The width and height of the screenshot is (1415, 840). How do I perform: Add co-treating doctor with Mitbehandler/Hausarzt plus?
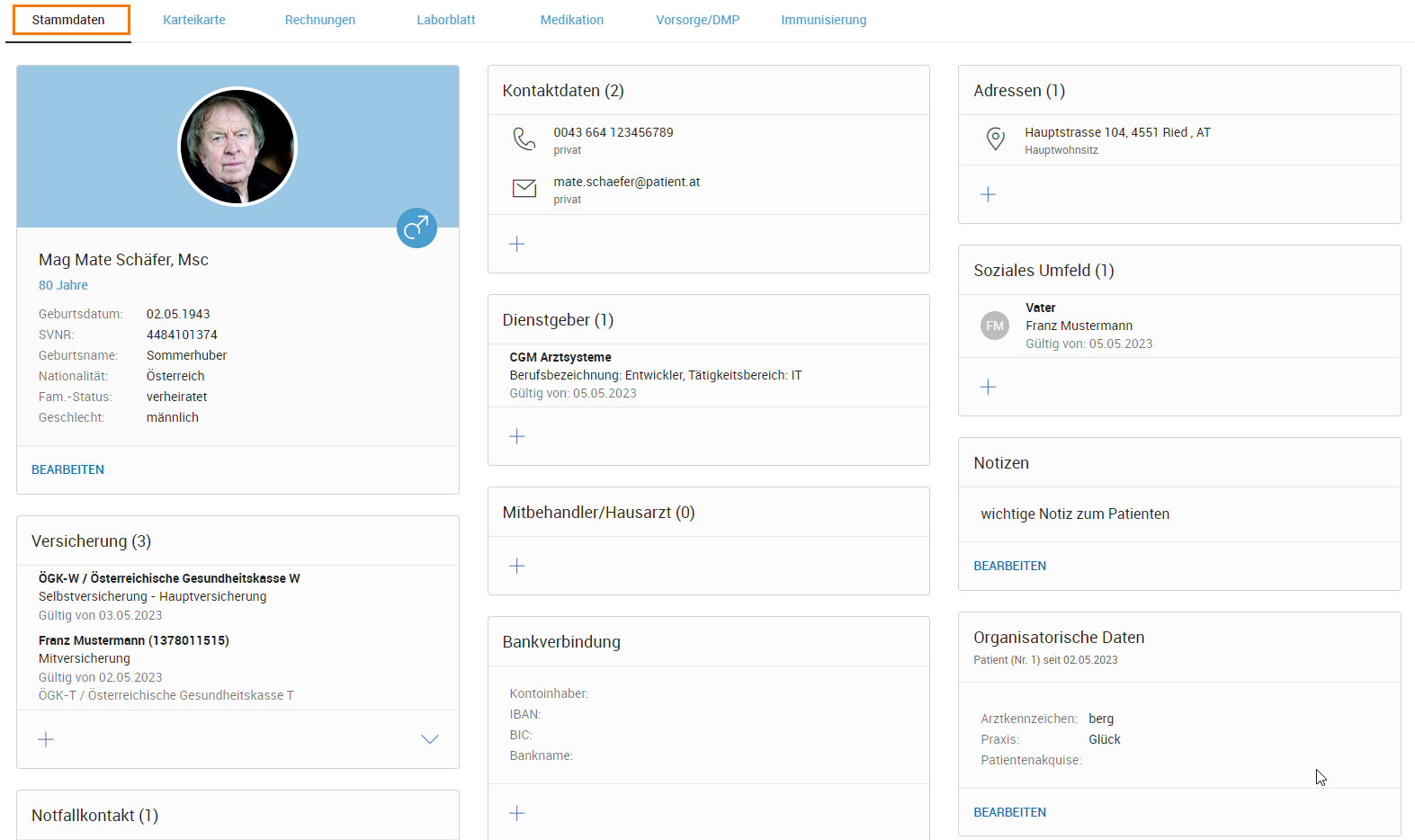coord(517,566)
